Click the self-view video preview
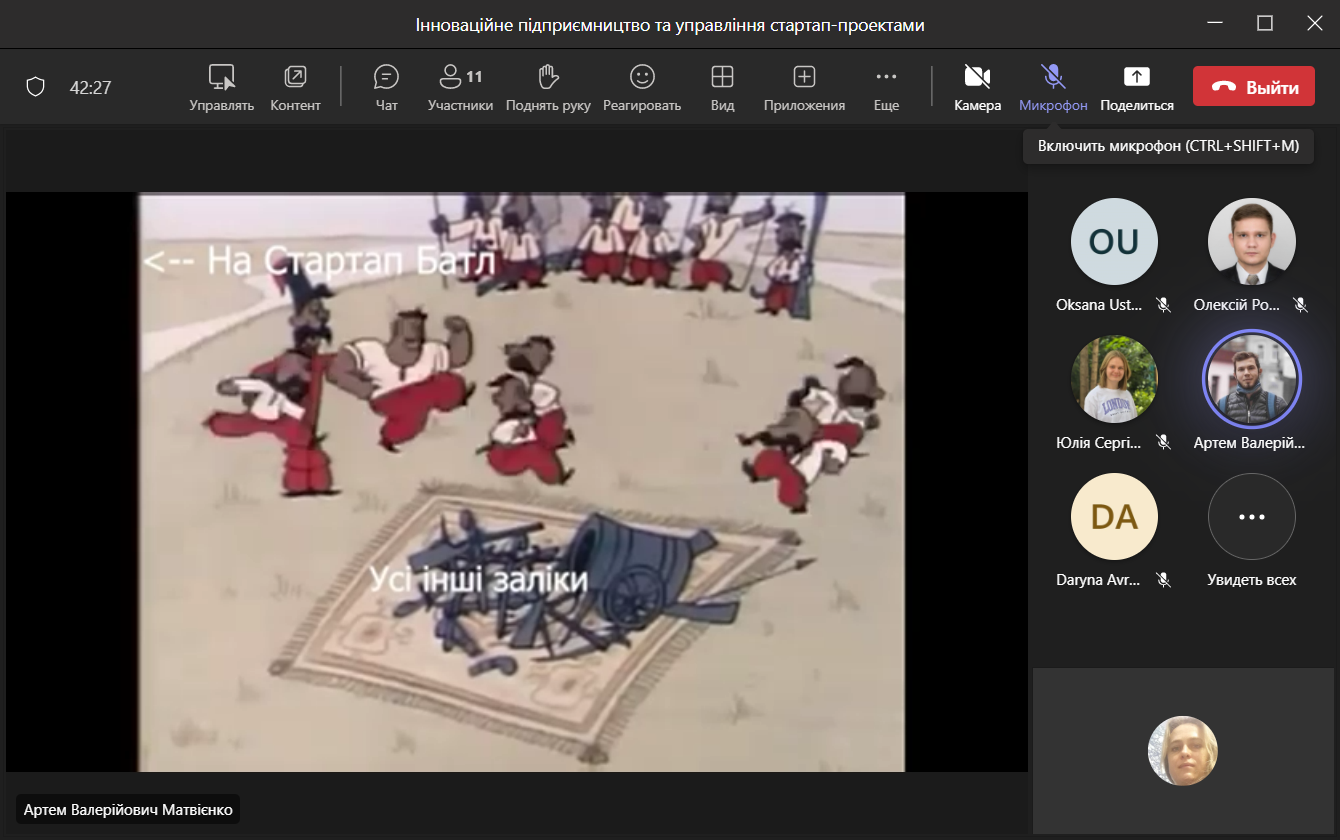This screenshot has height=840, width=1340. pos(1183,751)
